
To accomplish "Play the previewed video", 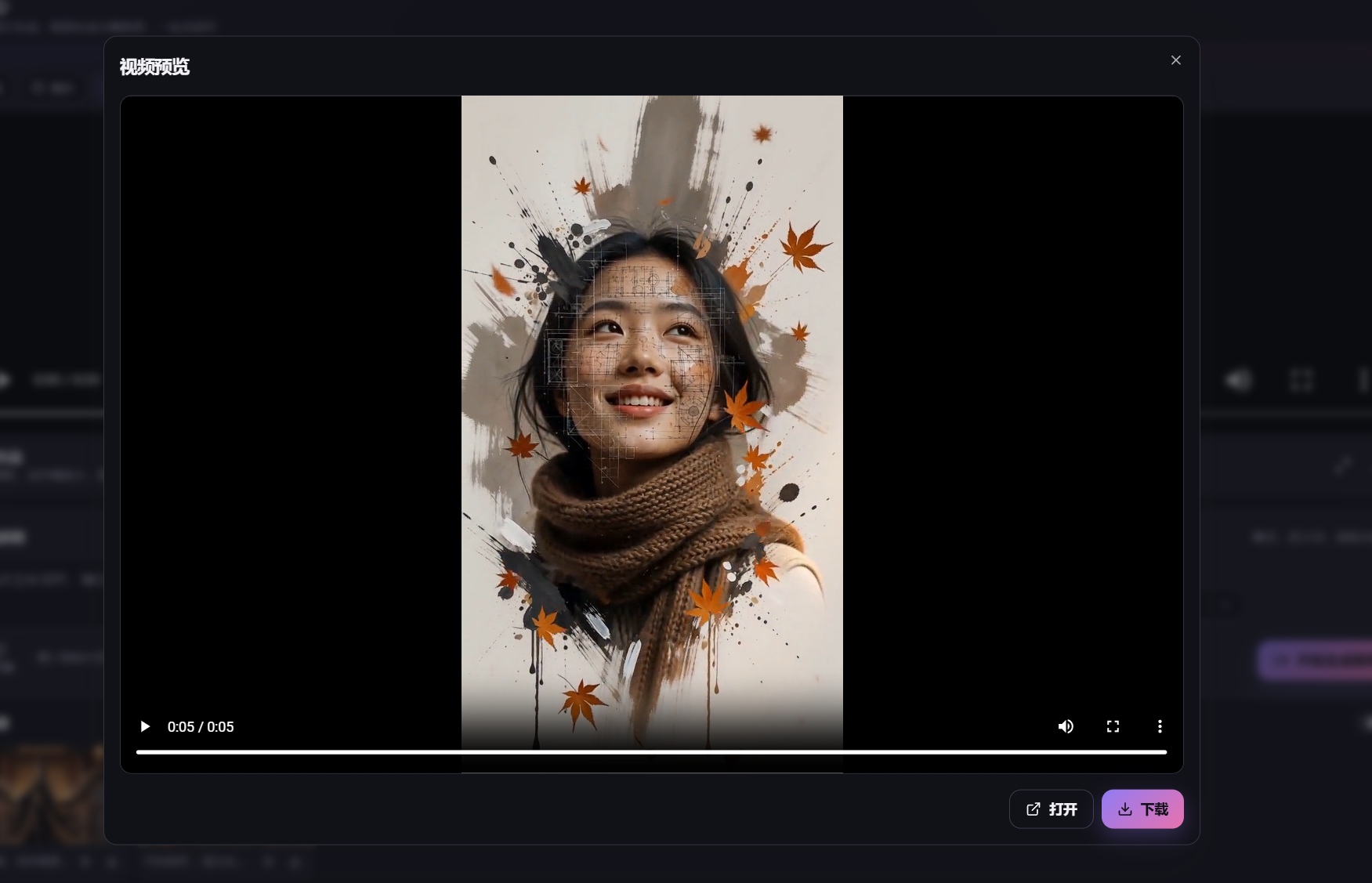I will (145, 726).
